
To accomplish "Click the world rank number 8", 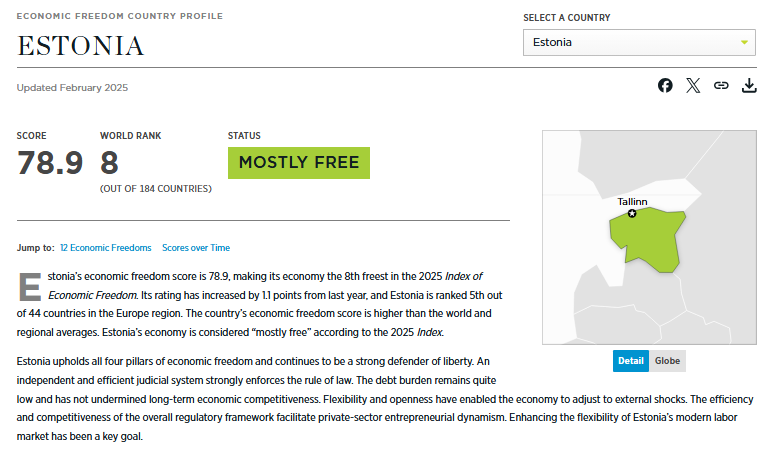I will pos(109,162).
